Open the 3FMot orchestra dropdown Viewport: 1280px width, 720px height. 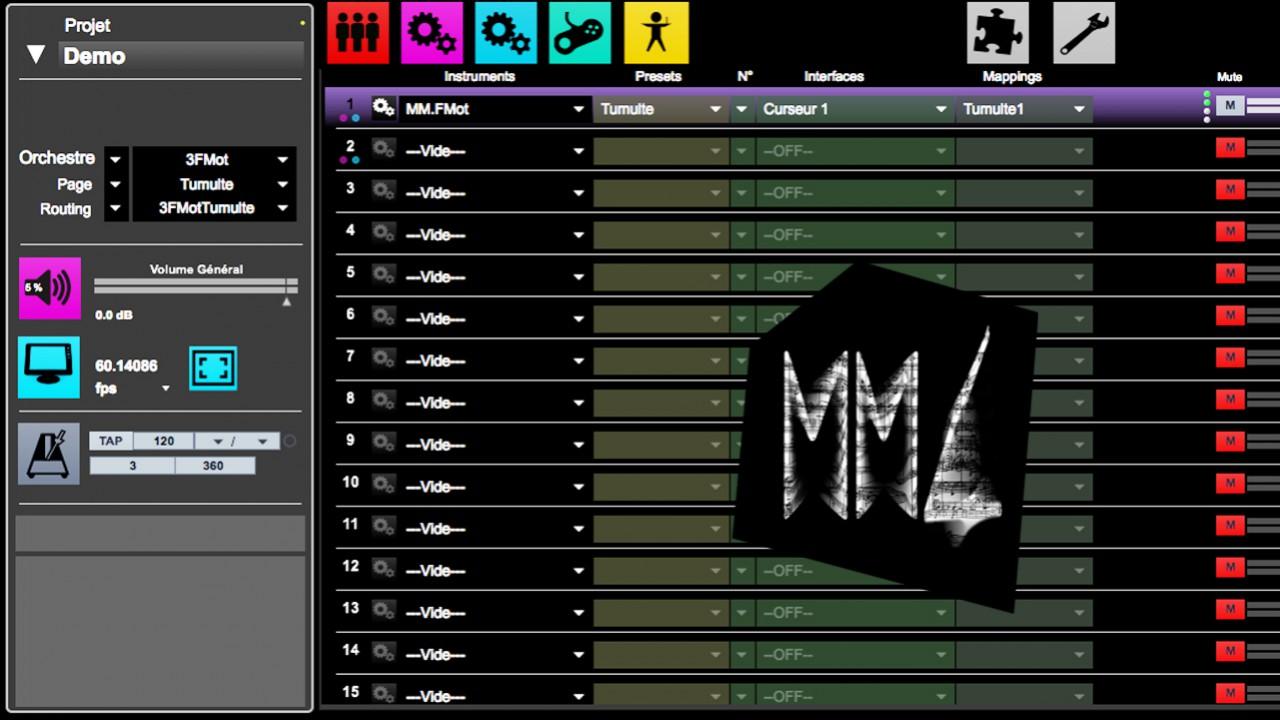click(x=282, y=159)
